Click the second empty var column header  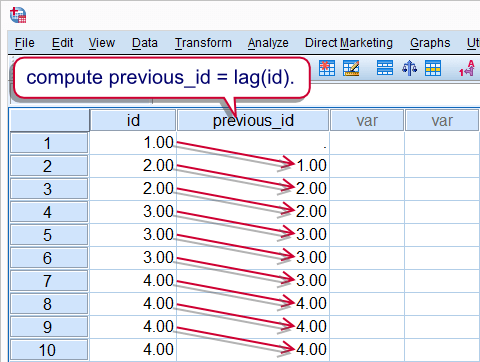(x=442, y=120)
